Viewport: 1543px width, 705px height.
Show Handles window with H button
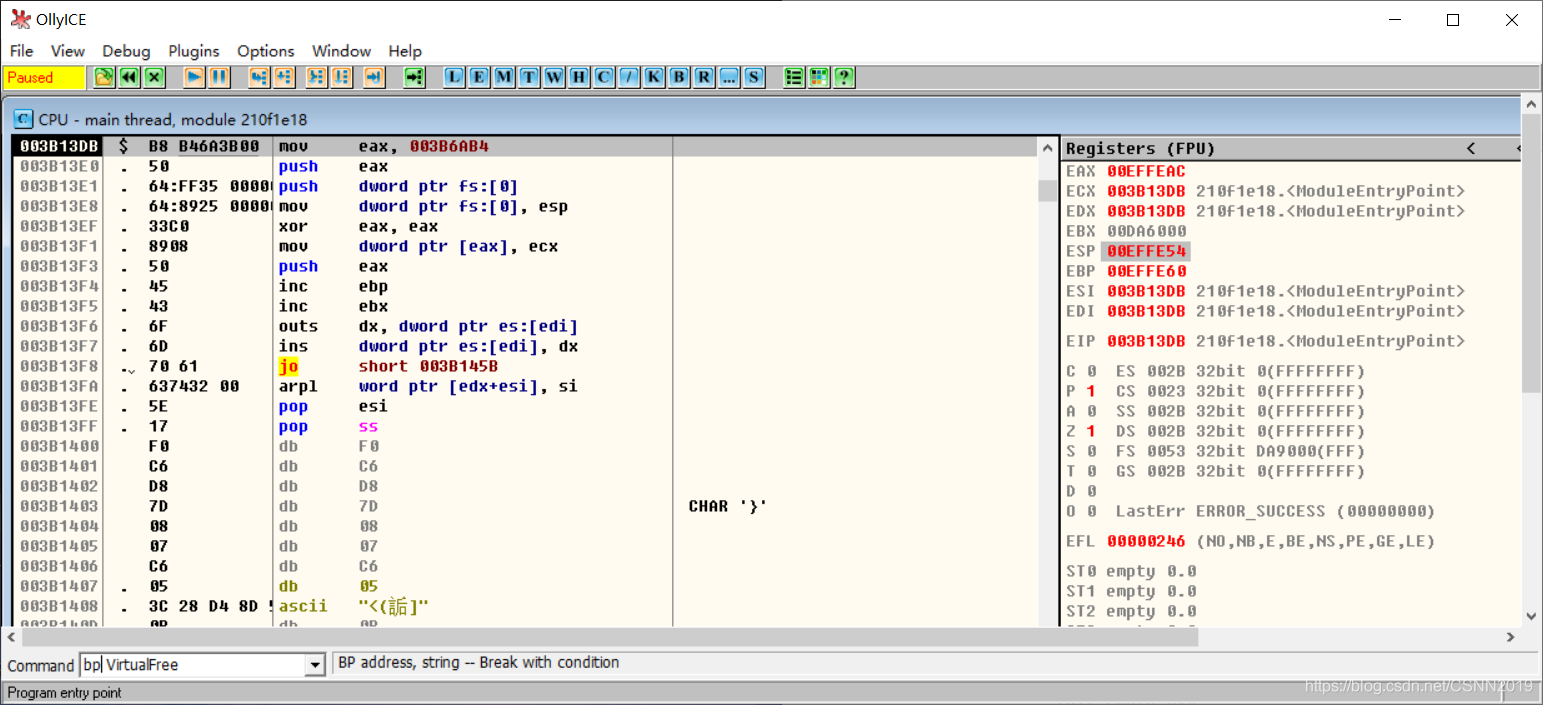pyautogui.click(x=580, y=77)
